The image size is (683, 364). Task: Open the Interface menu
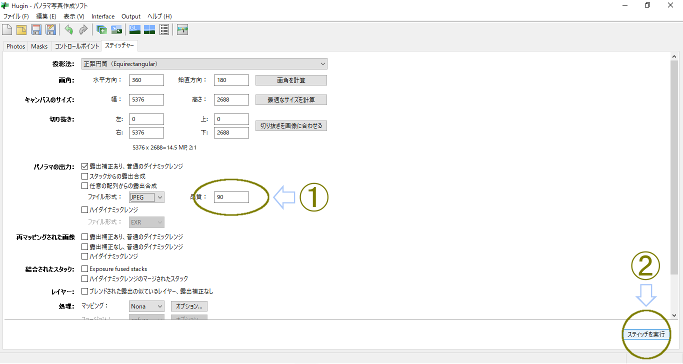point(103,17)
